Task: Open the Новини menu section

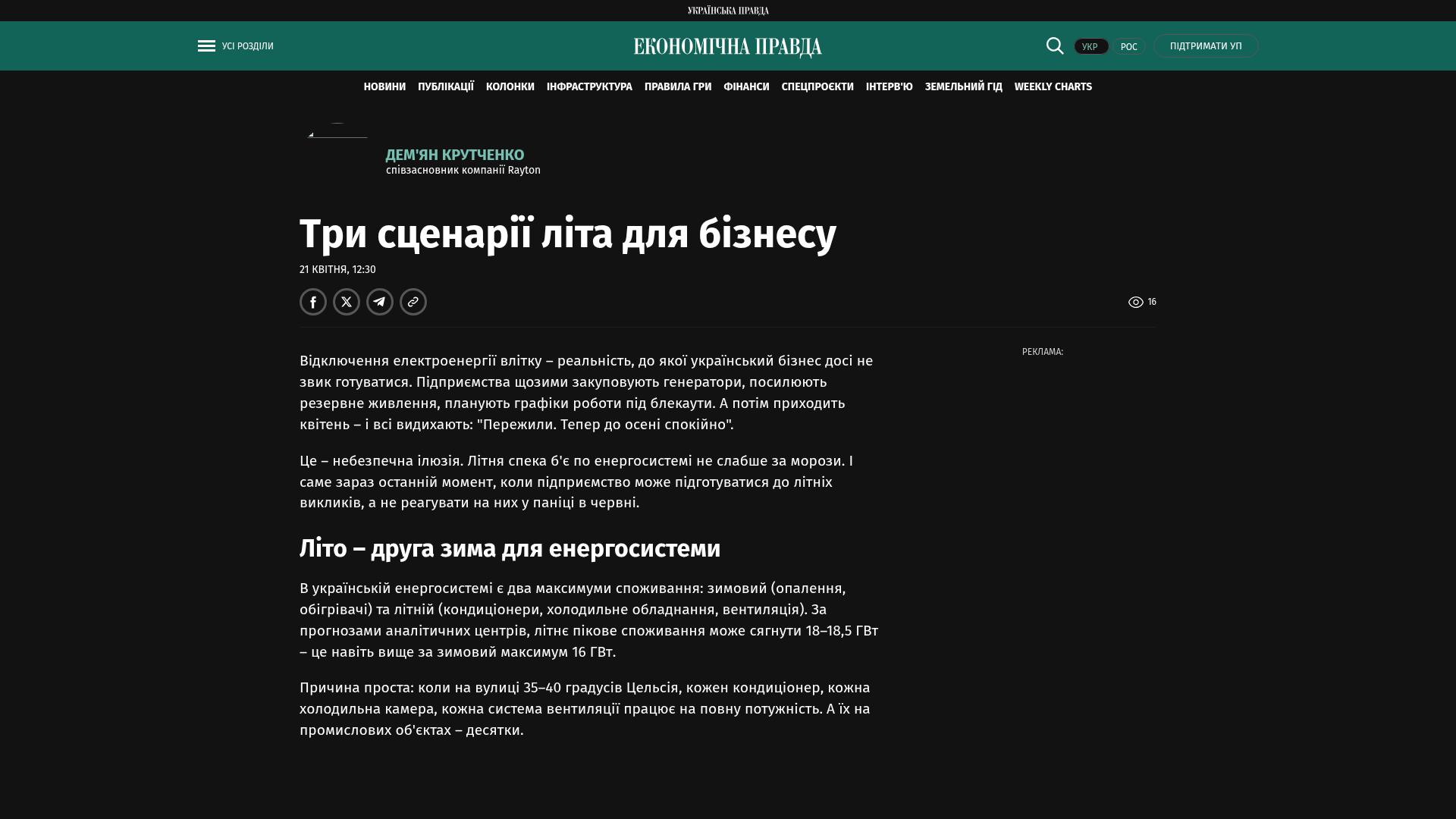Action: [384, 87]
